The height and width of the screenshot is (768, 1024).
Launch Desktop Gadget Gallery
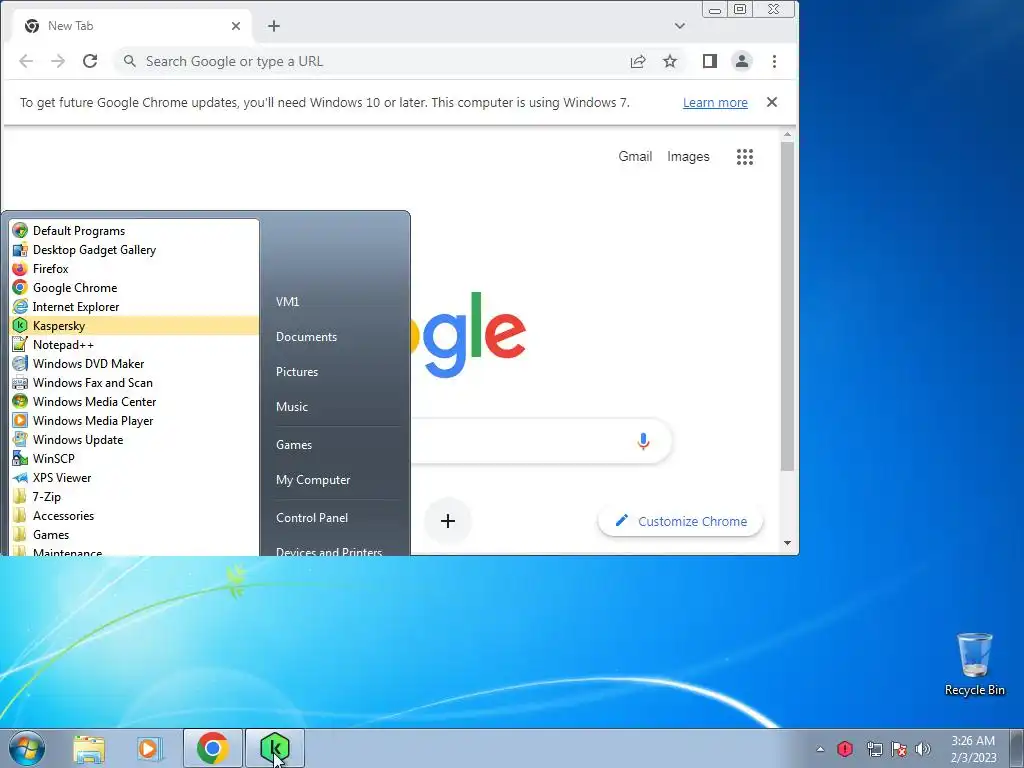click(x=134, y=249)
